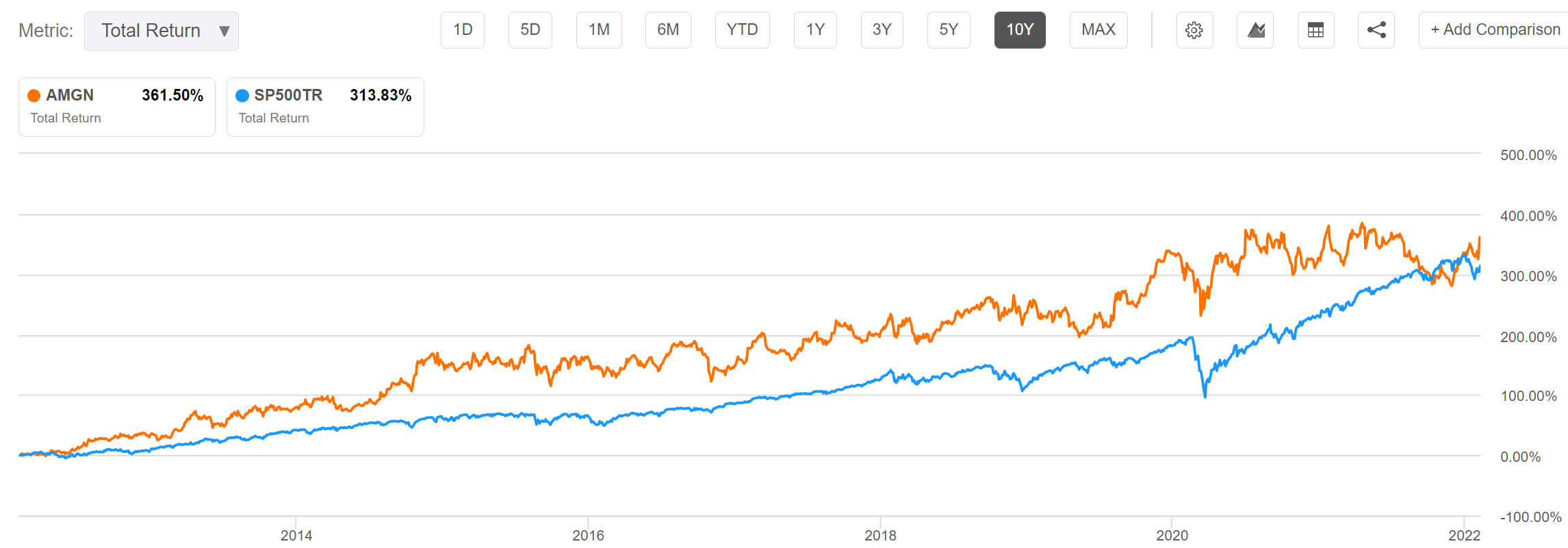Click the orange AMGN legend dot
This screenshot has width=1568, height=548.
(34, 96)
